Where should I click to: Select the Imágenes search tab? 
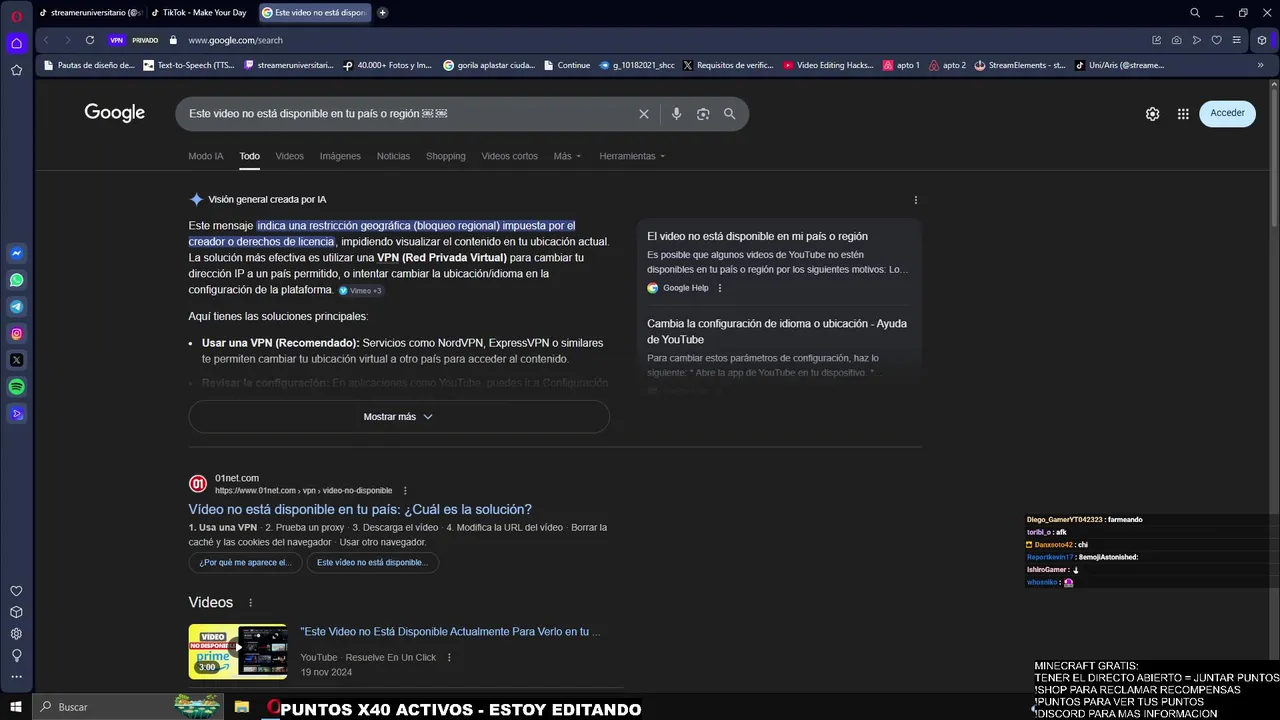pyautogui.click(x=340, y=156)
